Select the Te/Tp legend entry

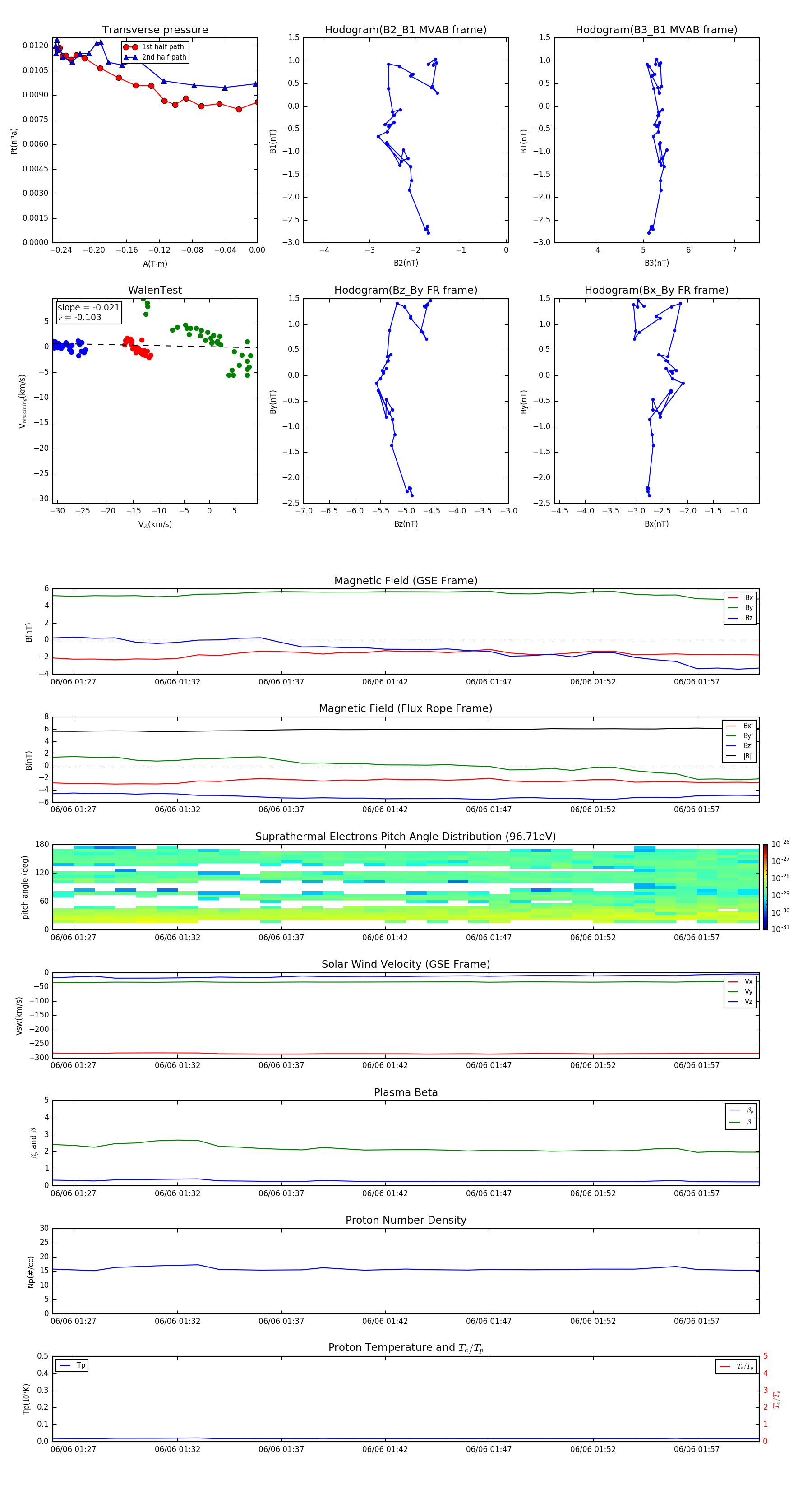(x=737, y=1366)
